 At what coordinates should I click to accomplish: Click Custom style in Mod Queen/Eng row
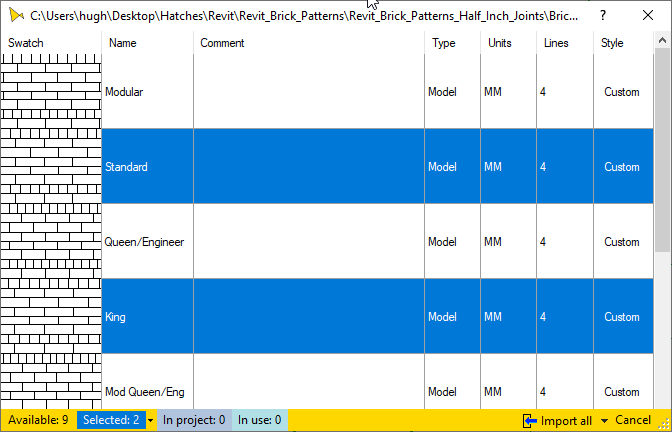coord(622,392)
